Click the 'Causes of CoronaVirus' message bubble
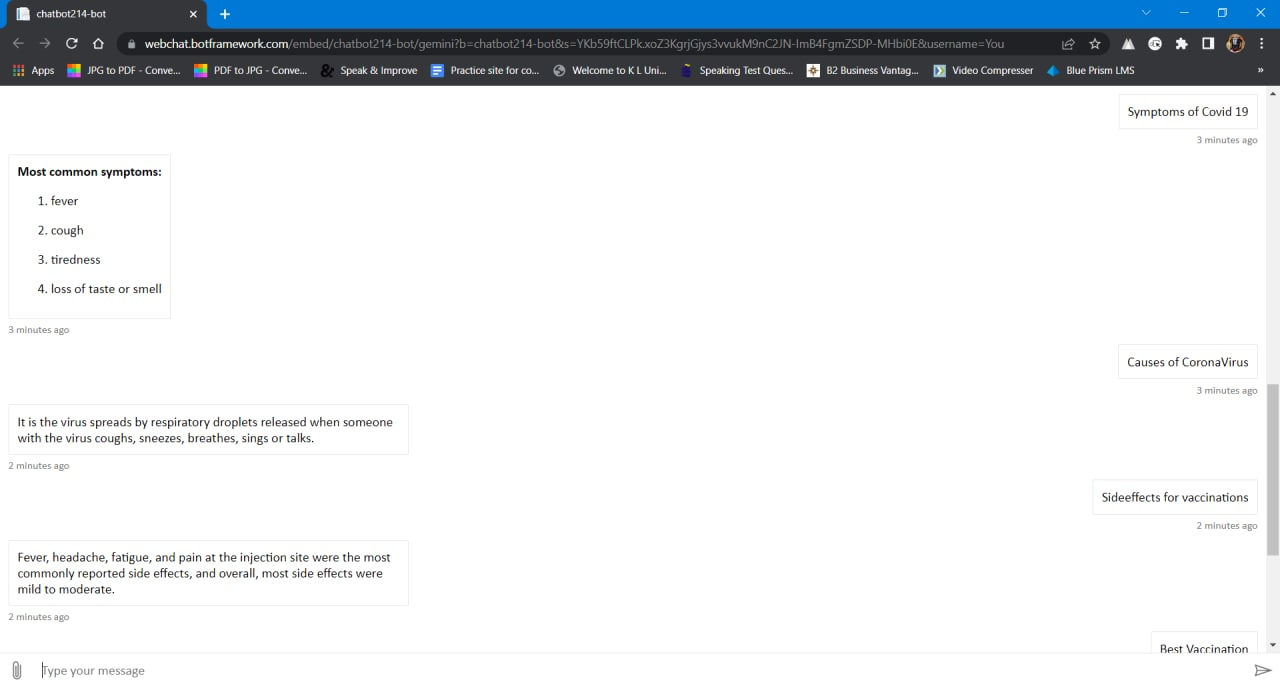This screenshot has width=1280, height=686. (1188, 362)
